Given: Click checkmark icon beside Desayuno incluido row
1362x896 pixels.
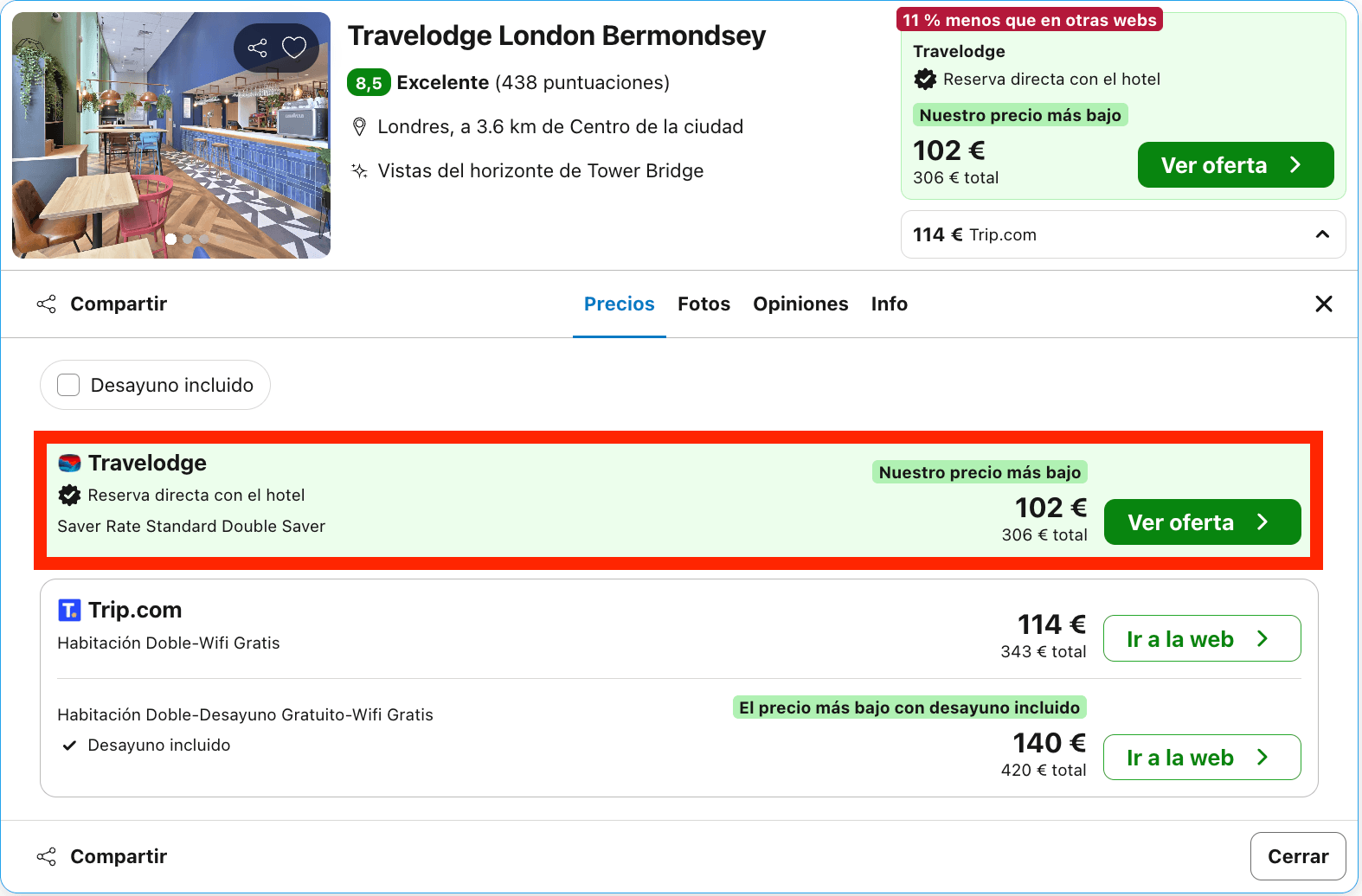Looking at the screenshot, I should pos(69,746).
